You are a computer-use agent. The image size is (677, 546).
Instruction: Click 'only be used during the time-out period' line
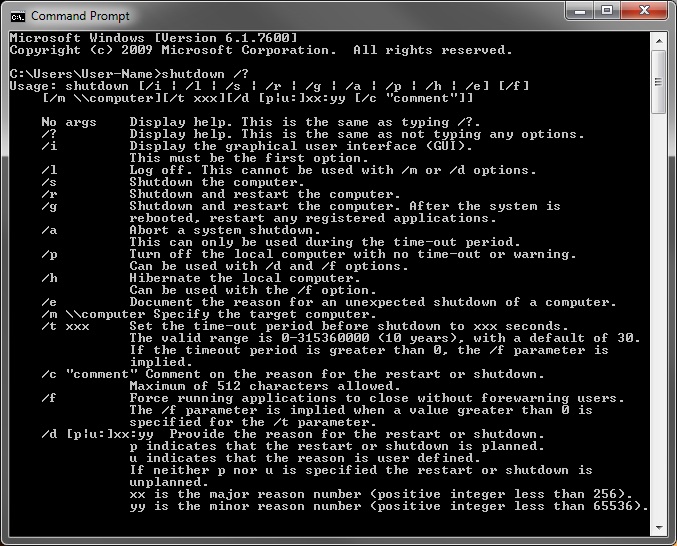click(325, 242)
